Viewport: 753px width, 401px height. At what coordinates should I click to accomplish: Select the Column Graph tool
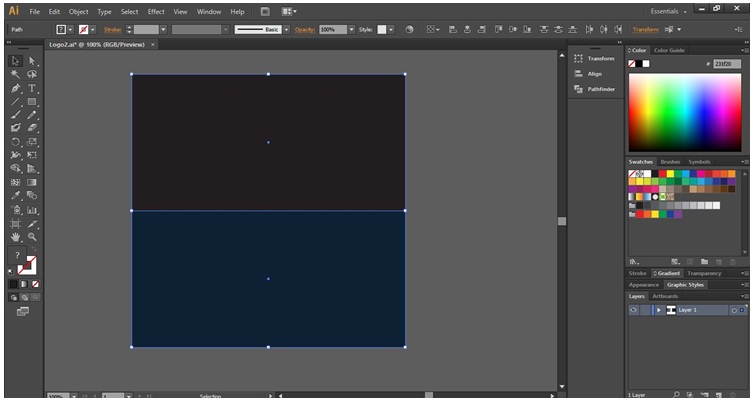point(32,210)
